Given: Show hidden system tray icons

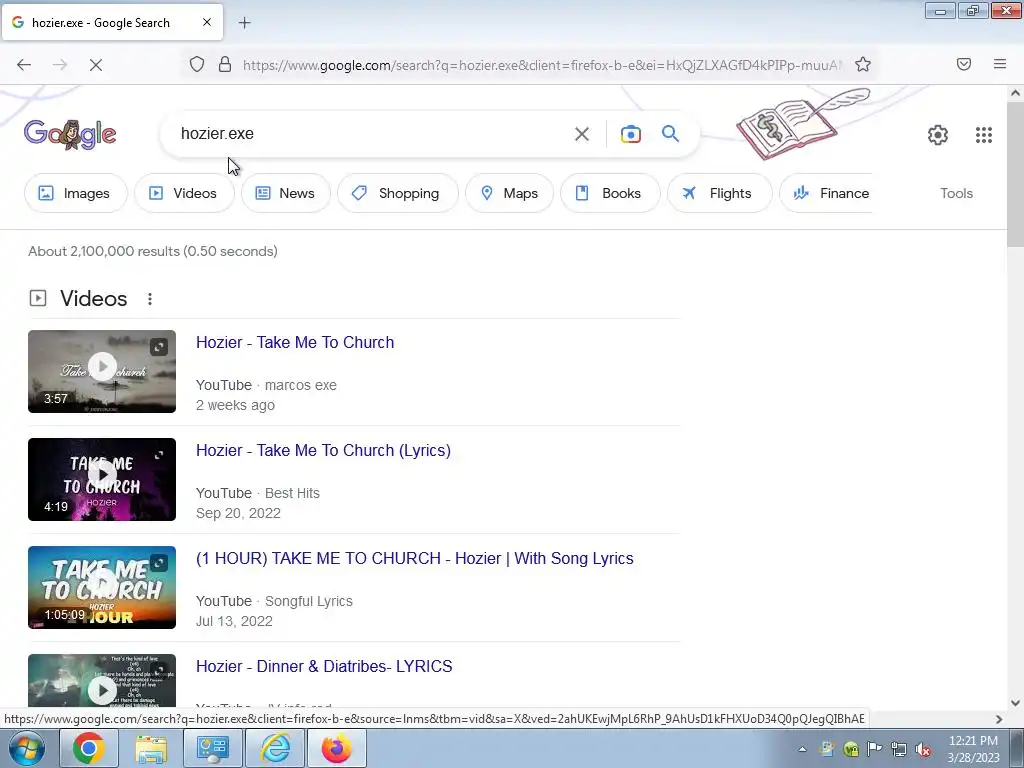Looking at the screenshot, I should coord(802,749).
